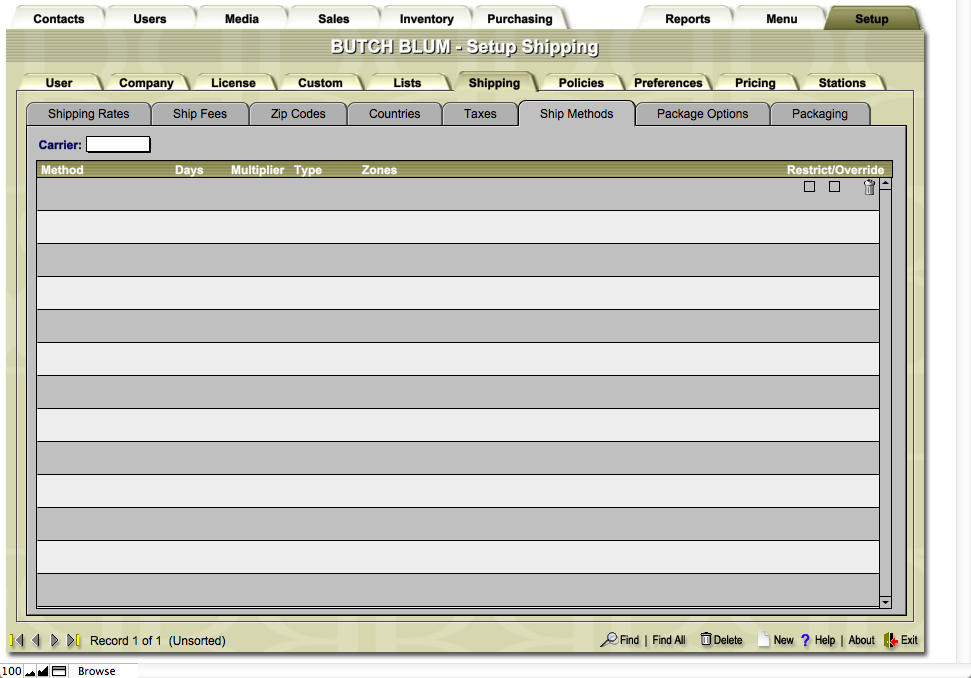Click into the Carrier input field
This screenshot has width=971, height=678.
118,145
